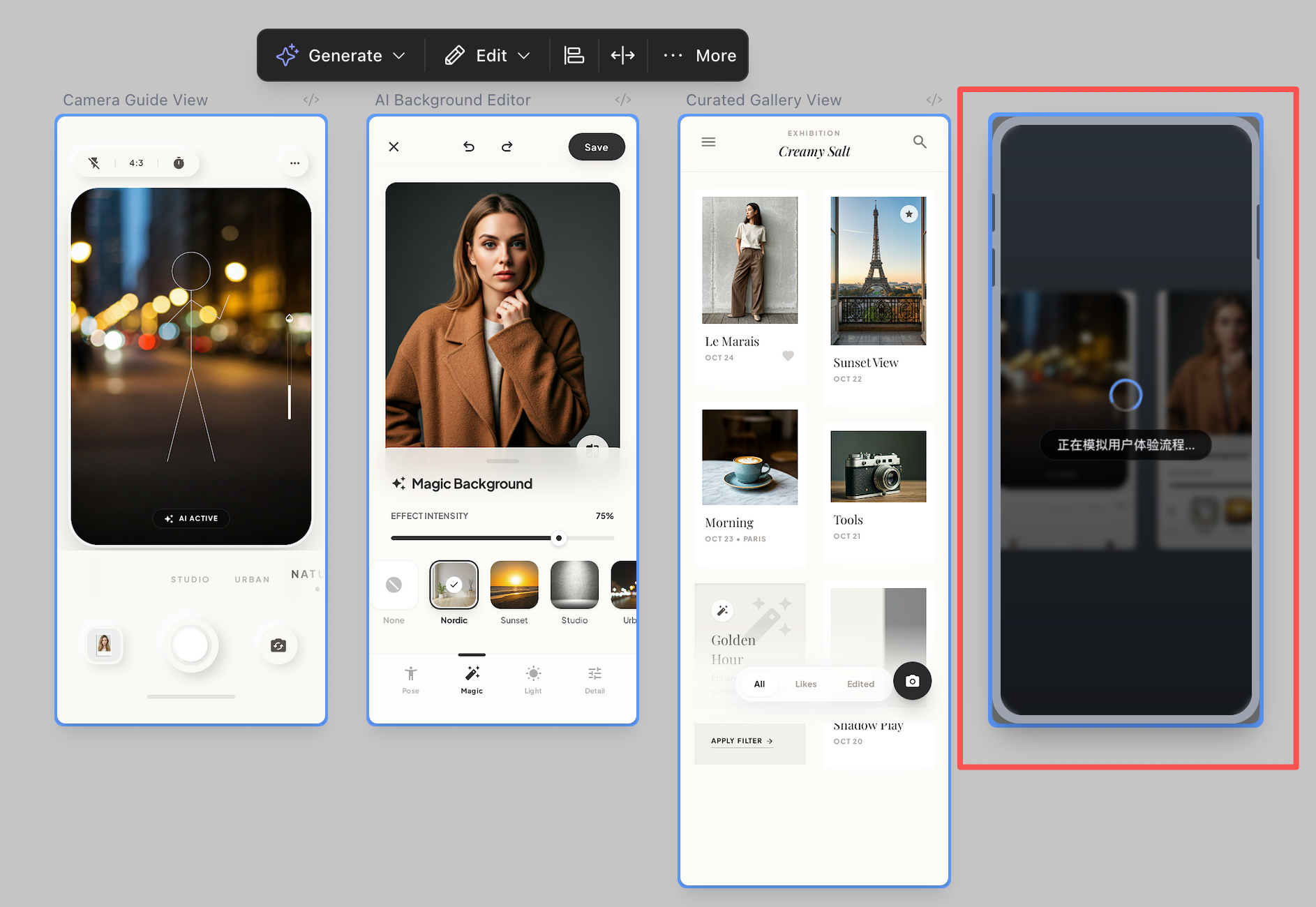Click the align layout icon in toolbar
Viewport: 1316px width, 907px height.
tap(574, 55)
